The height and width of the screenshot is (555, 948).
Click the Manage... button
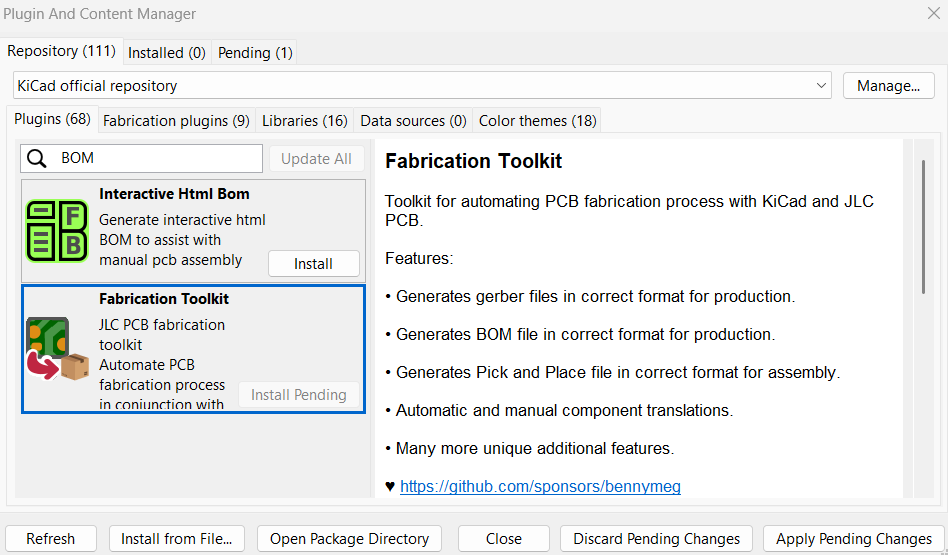[x=888, y=86]
